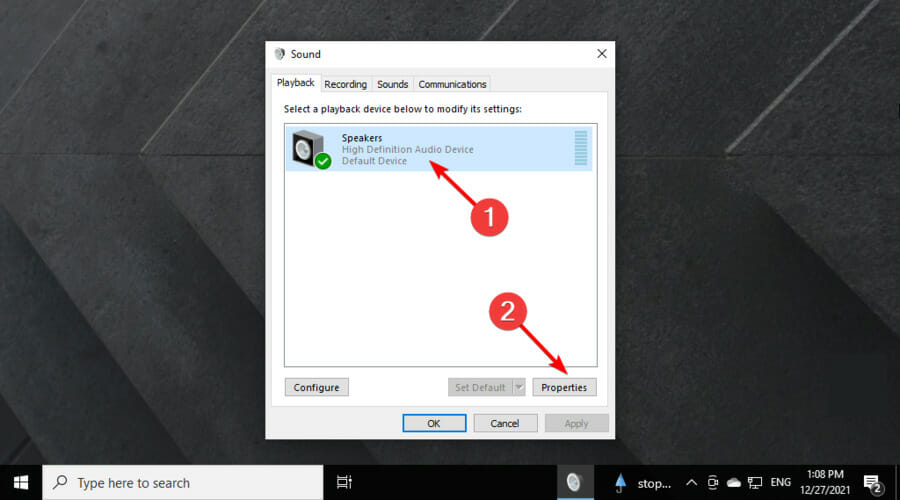Screen dimensions: 900x500
Task: Confirm with the OK button
Action: pos(434,423)
